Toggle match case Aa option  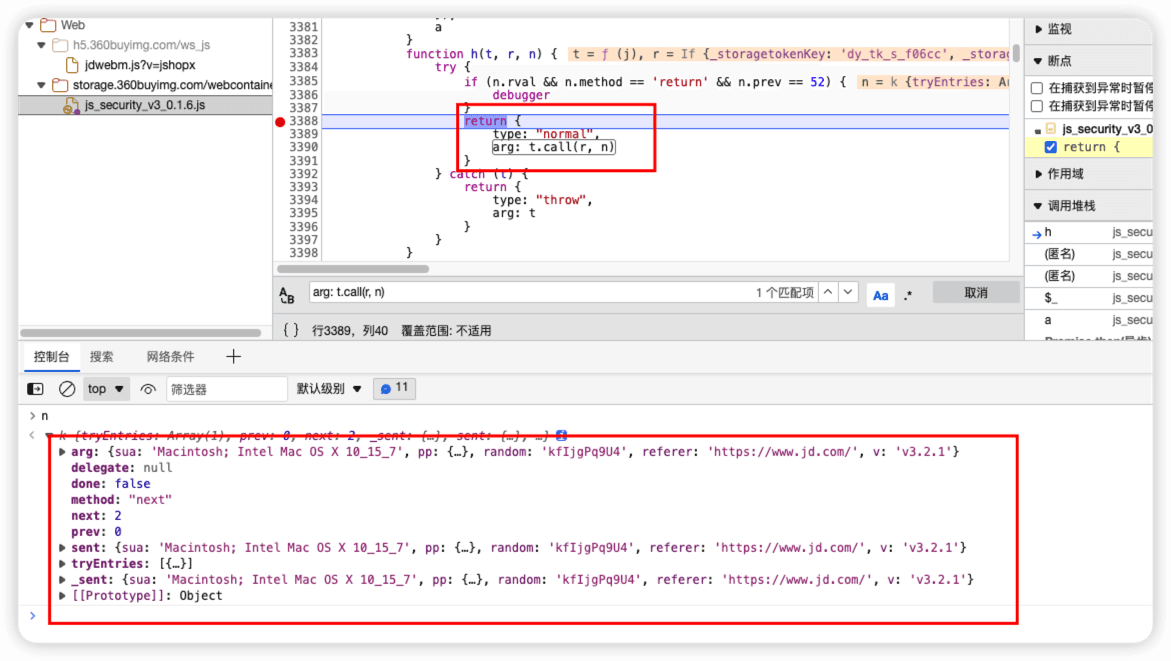[880, 294]
